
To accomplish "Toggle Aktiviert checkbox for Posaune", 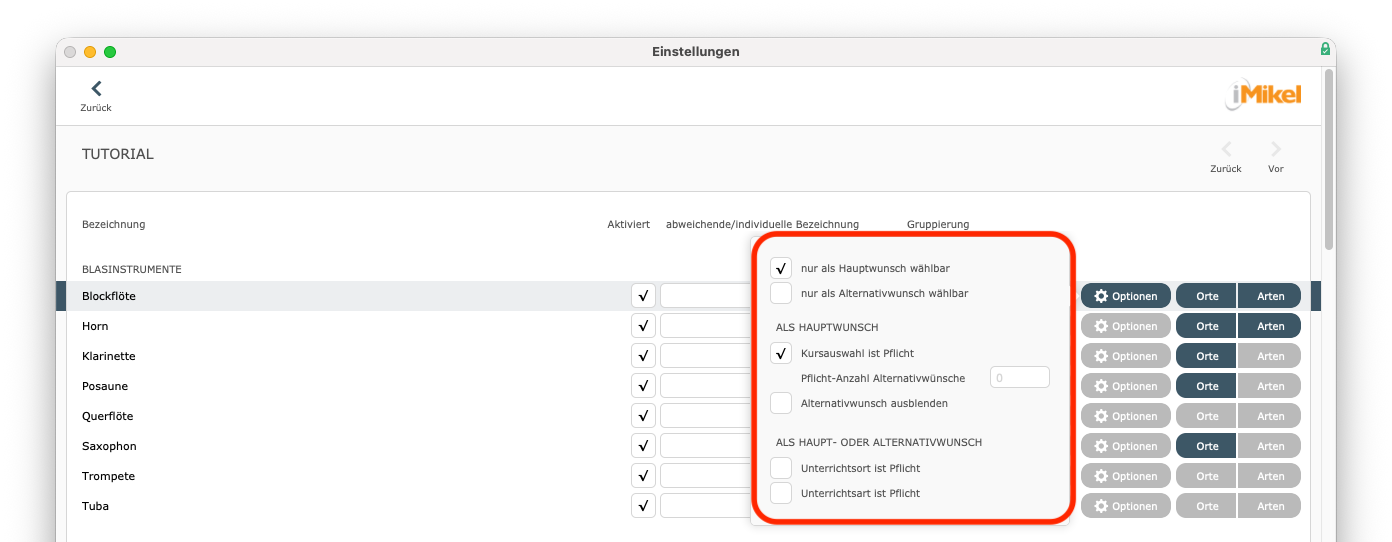I will [x=643, y=386].
